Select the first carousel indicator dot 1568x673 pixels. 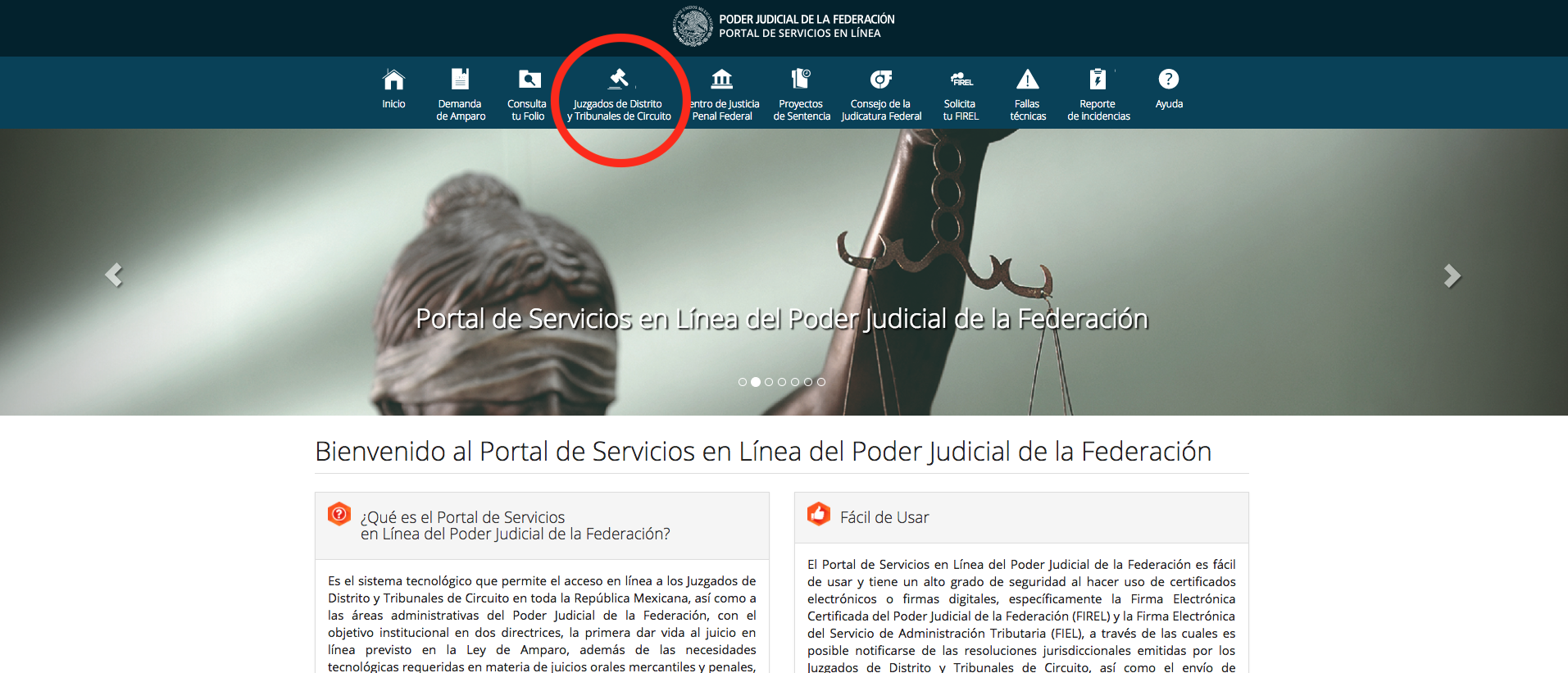(x=743, y=382)
